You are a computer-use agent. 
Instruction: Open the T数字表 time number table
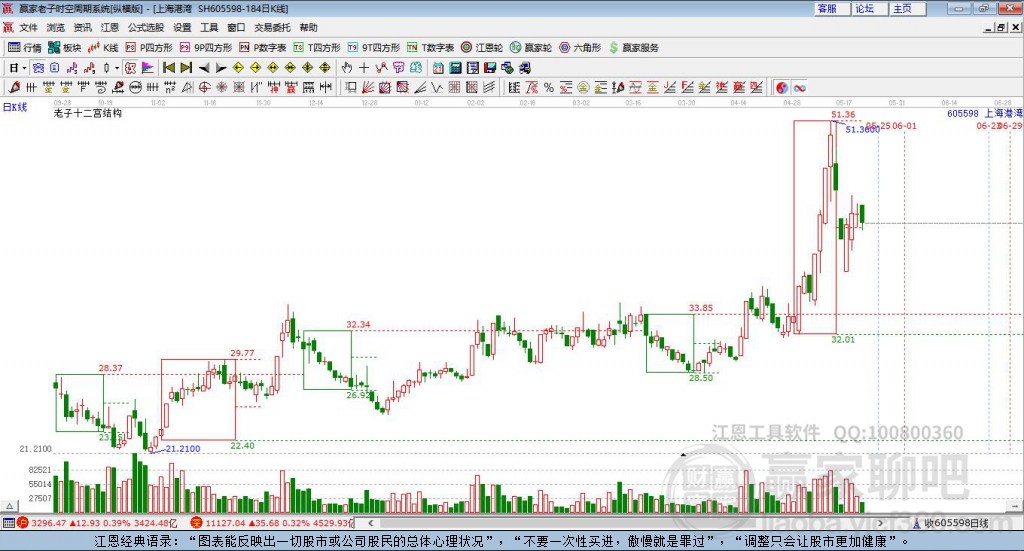430,48
